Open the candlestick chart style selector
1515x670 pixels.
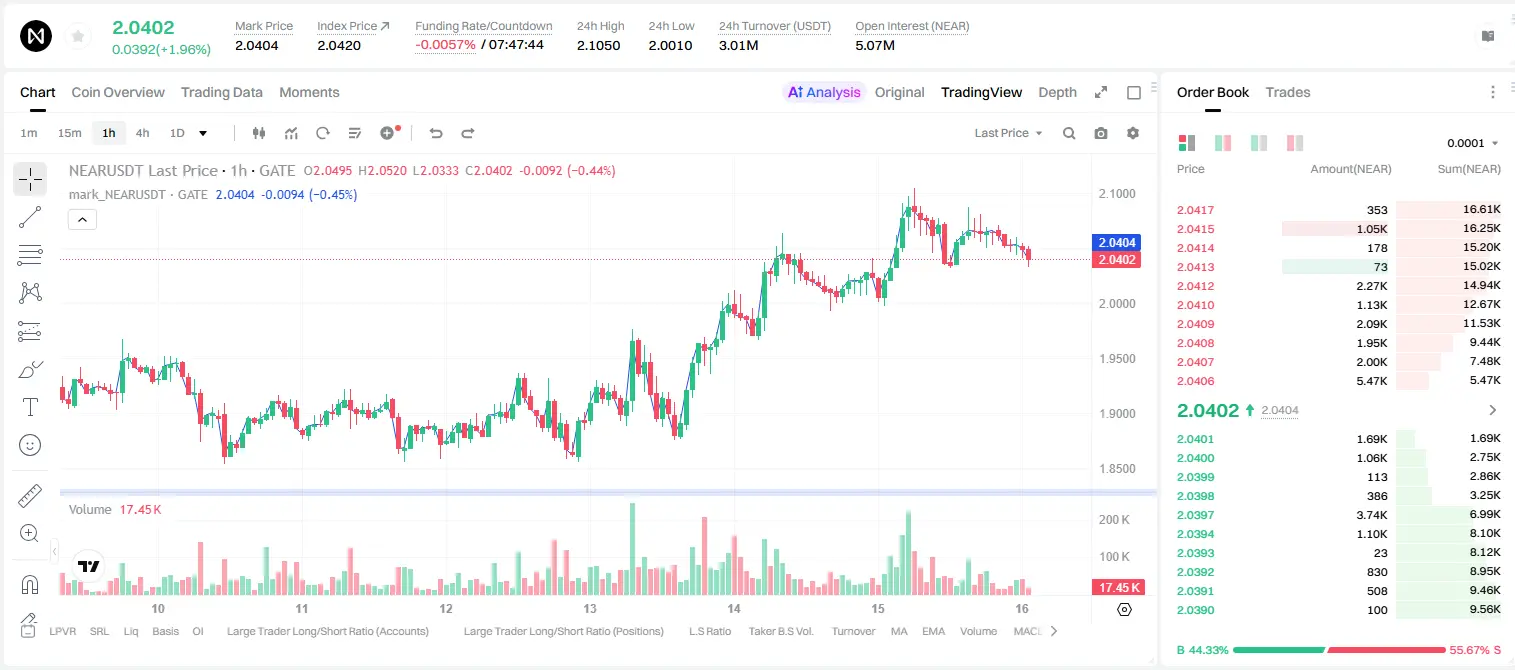click(x=259, y=133)
